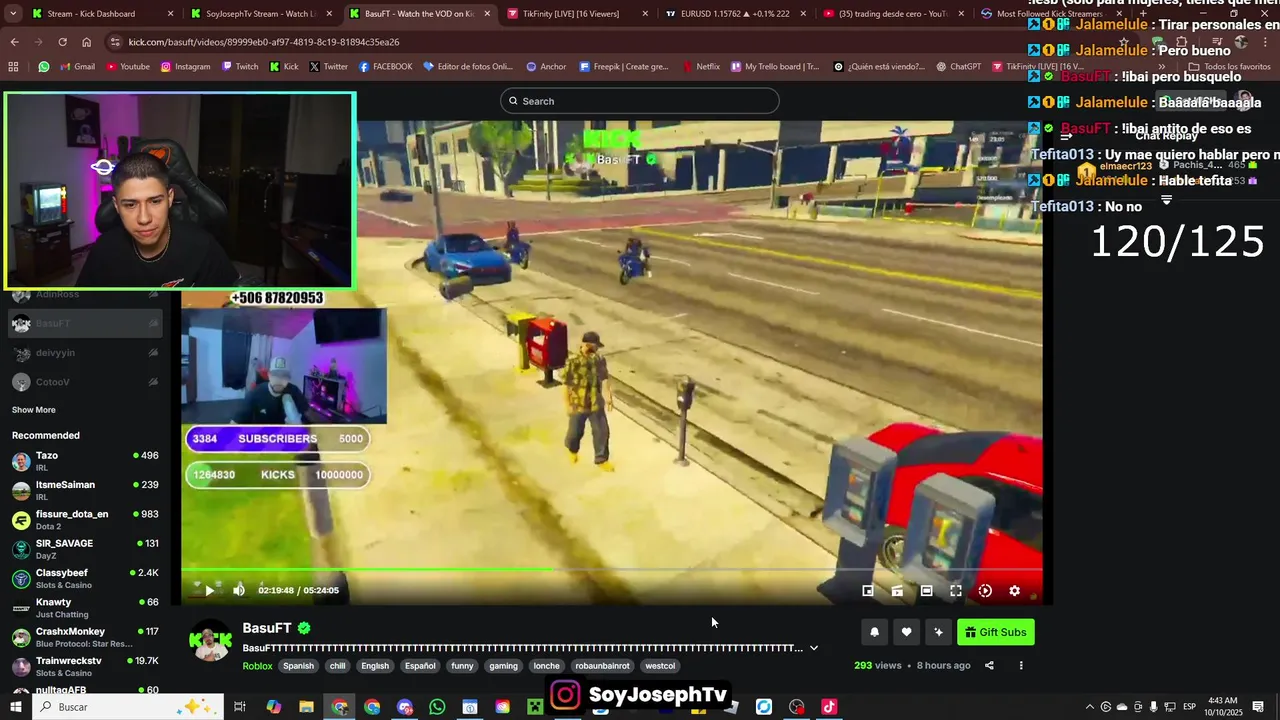Switch to Stream - Kick Dashboard tab

coord(103,14)
